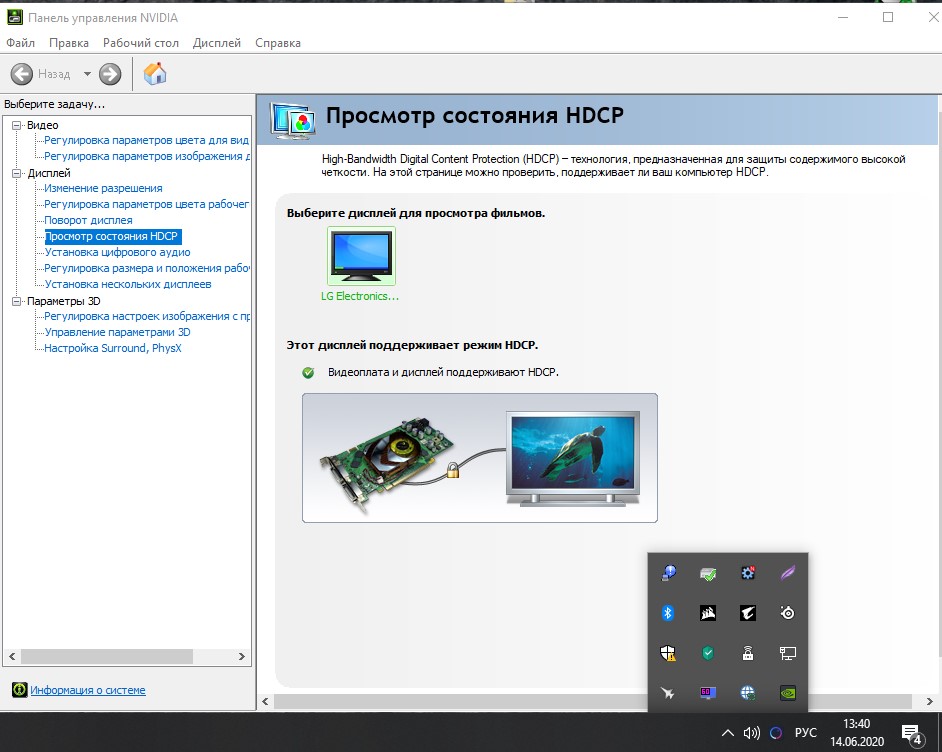Click main pane scroll-left arrow
942x752 pixels.
[x=266, y=701]
